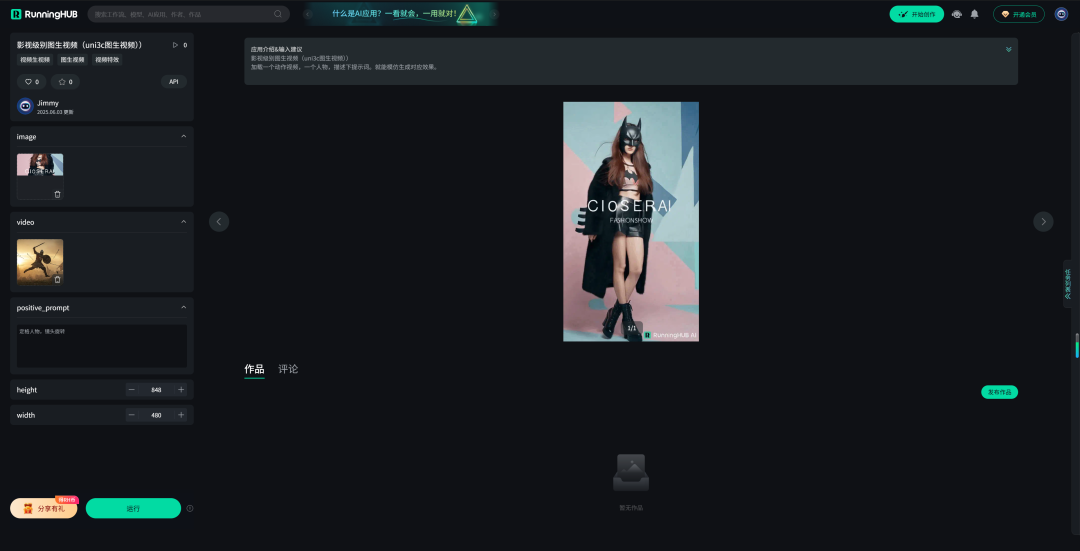The height and width of the screenshot is (551, 1080).
Task: Click into the positive_prompt text area
Action: point(102,346)
